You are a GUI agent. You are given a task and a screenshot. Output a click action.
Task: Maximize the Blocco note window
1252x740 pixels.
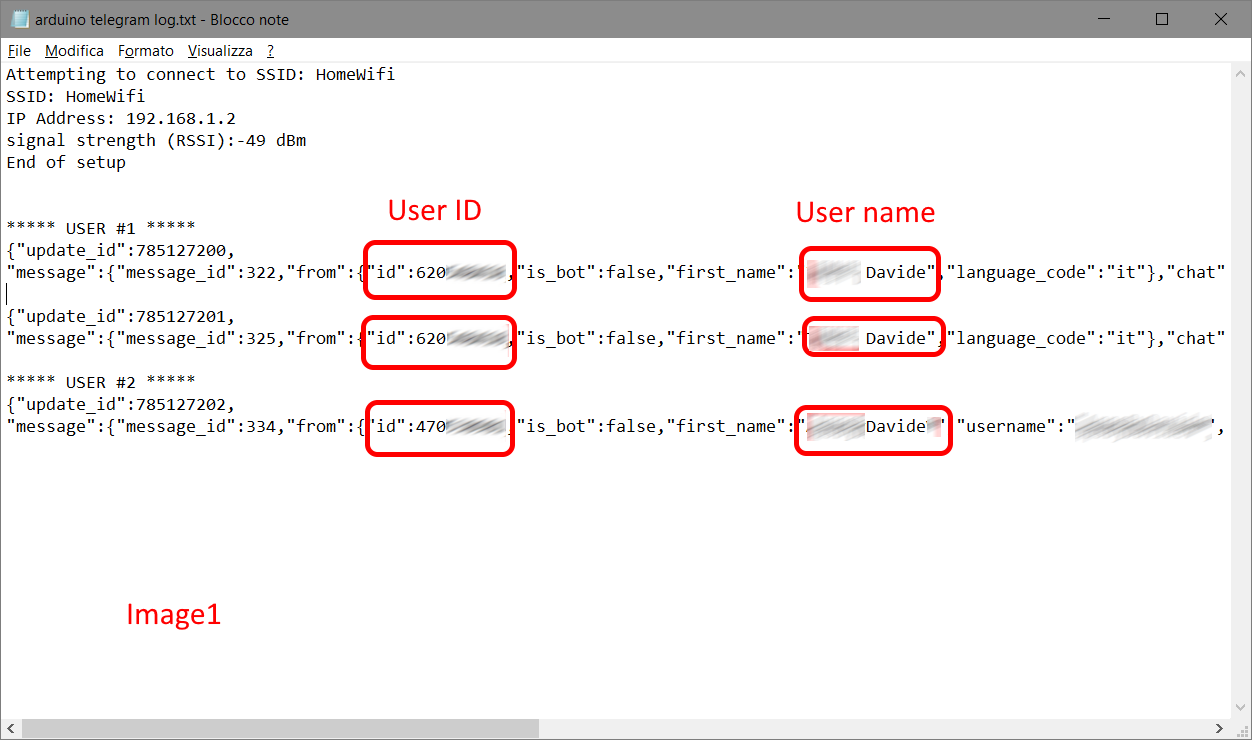point(1161,19)
